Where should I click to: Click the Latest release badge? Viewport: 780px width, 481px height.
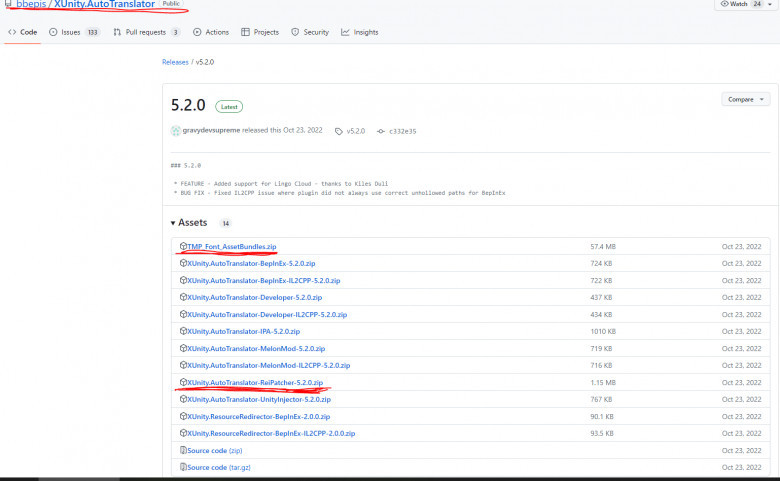pos(227,106)
